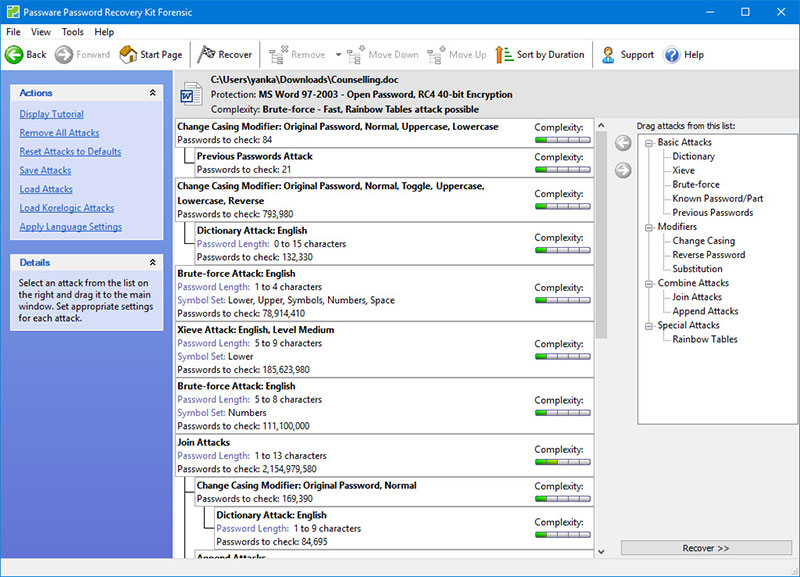Image resolution: width=800 pixels, height=577 pixels.
Task: Open the Tools menu
Action: click(72, 32)
